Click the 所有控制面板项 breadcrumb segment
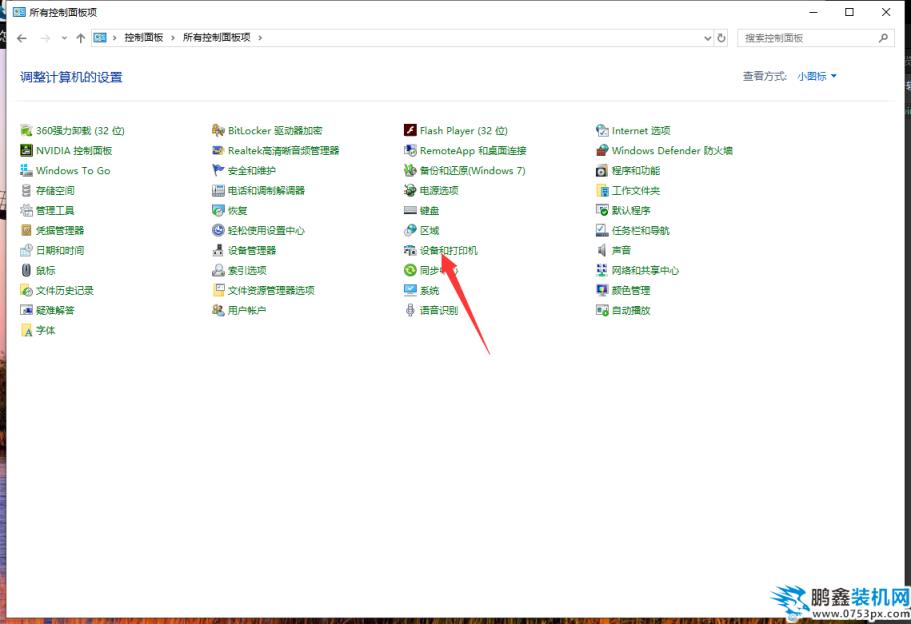The width and height of the screenshot is (911, 624). point(216,37)
